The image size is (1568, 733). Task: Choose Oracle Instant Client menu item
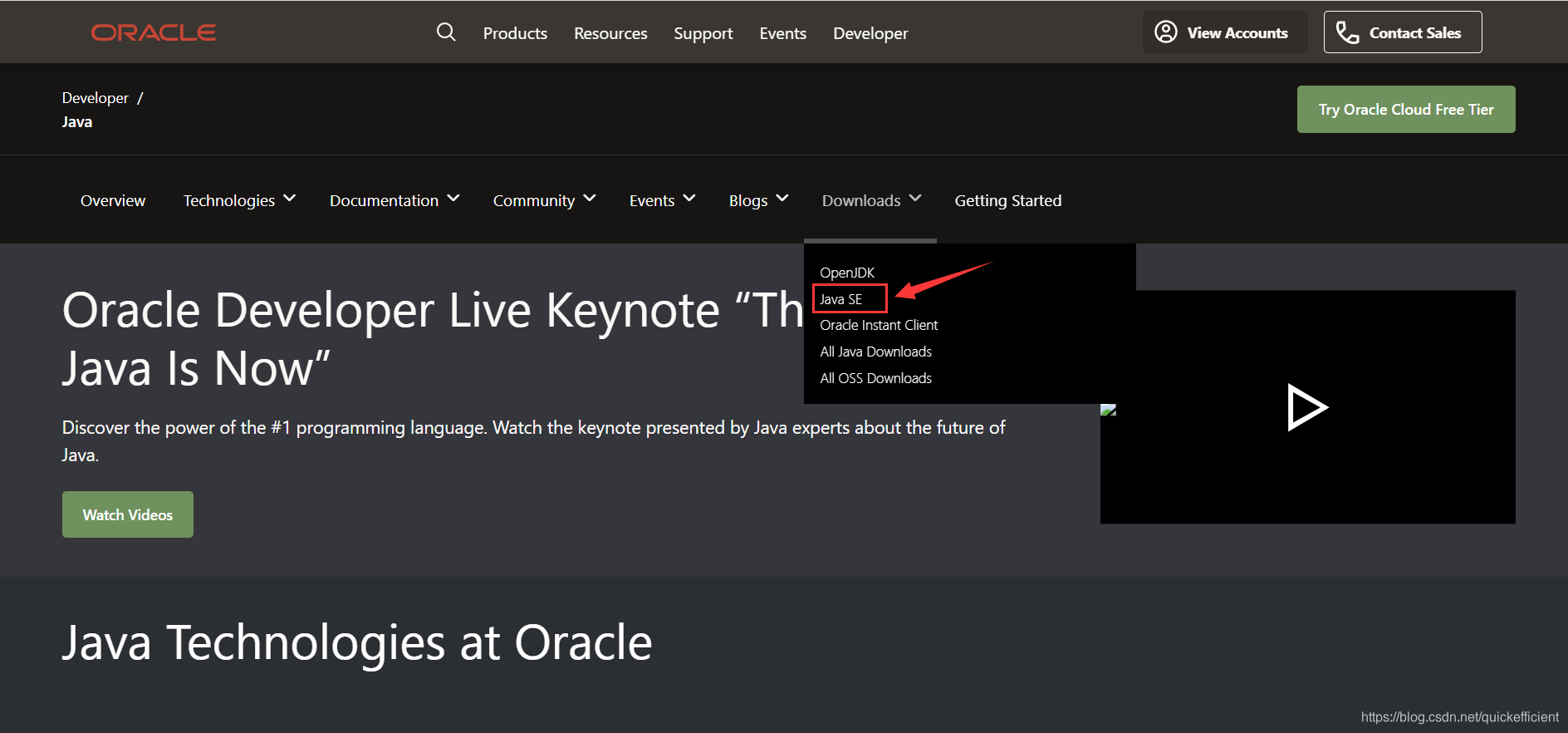pyautogui.click(x=879, y=325)
